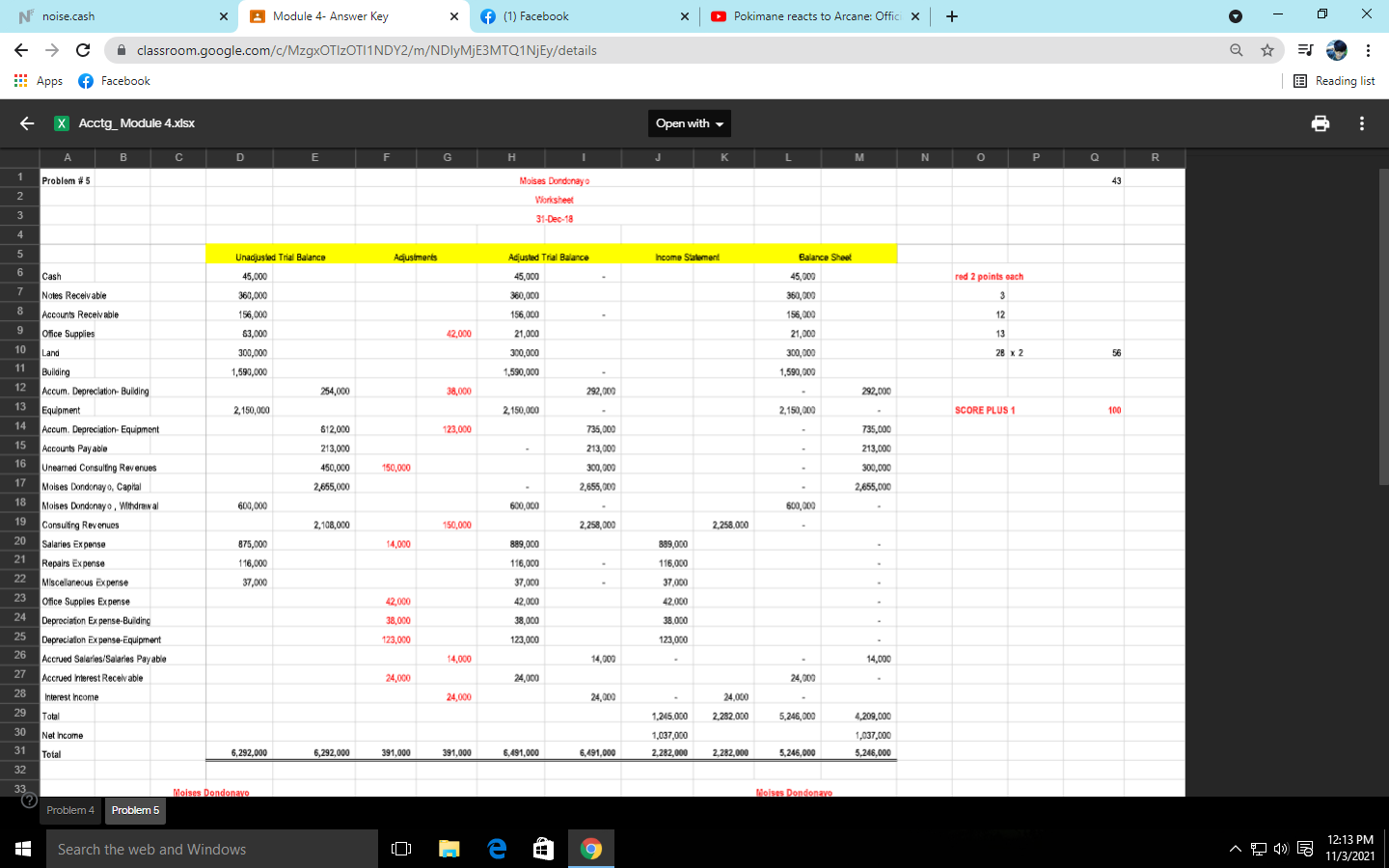Show hidden system tray icons

(x=1236, y=849)
